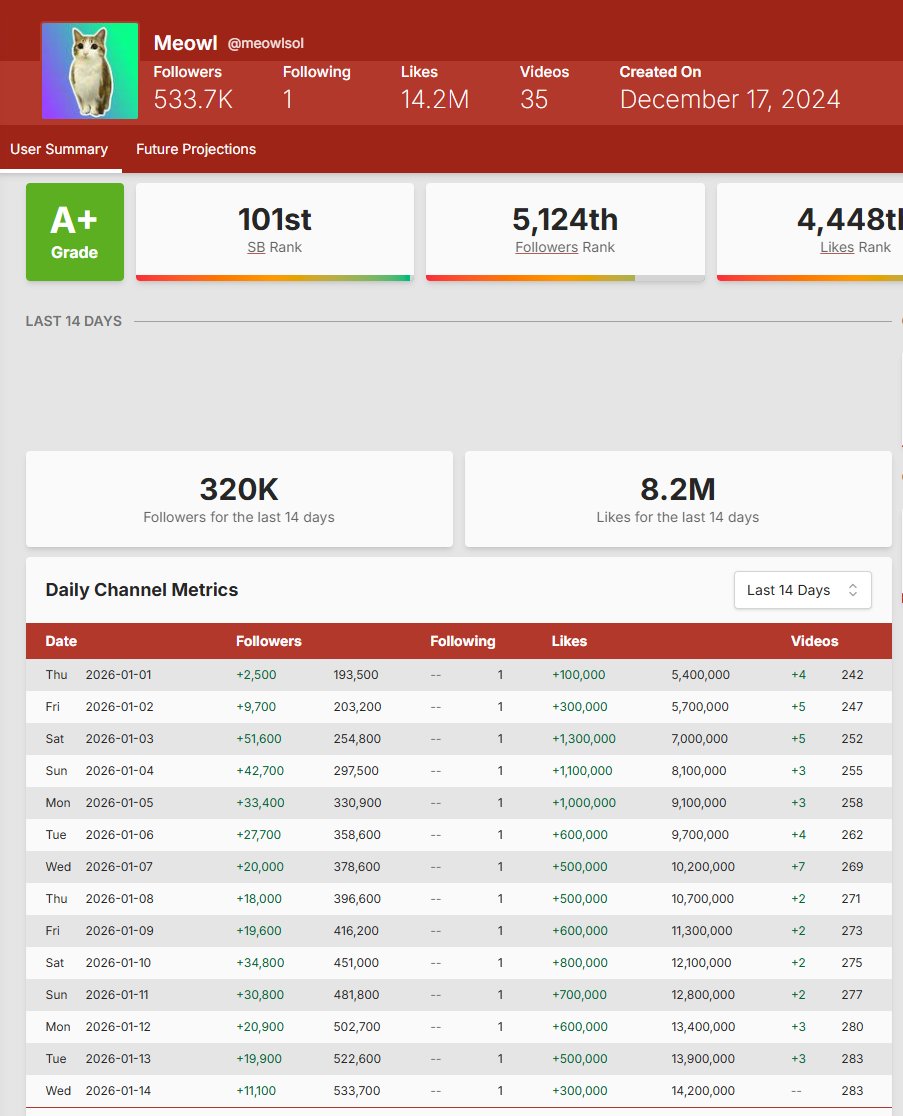
Task: Click the +19,900 followers gain value
Action: [259, 1059]
